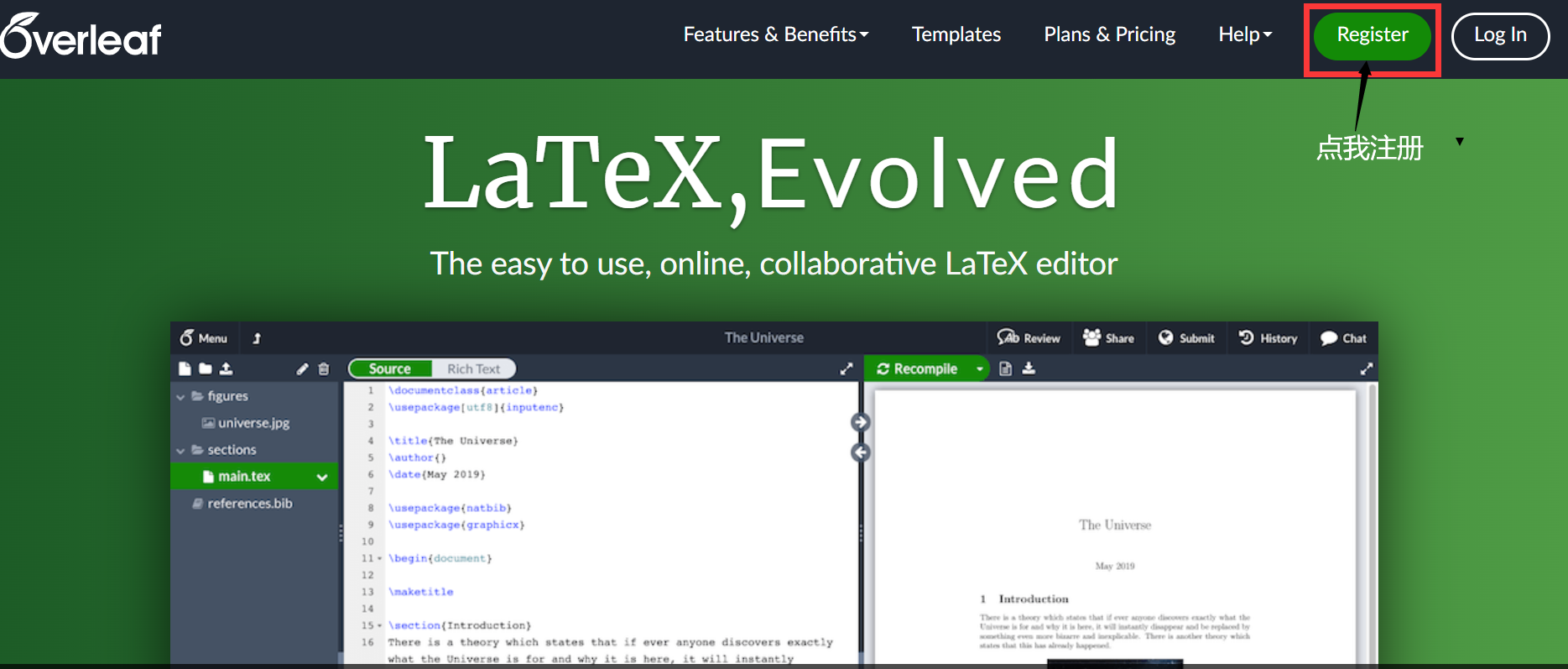1568x669 pixels.
Task: Click the project title The Universe
Action: coord(764,337)
